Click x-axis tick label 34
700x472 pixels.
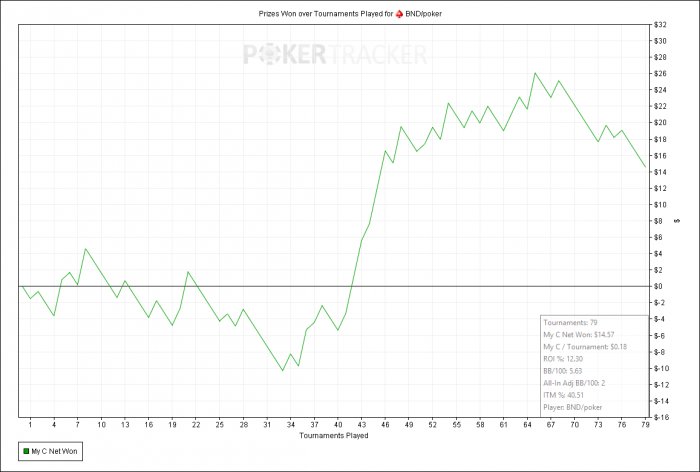[291, 425]
